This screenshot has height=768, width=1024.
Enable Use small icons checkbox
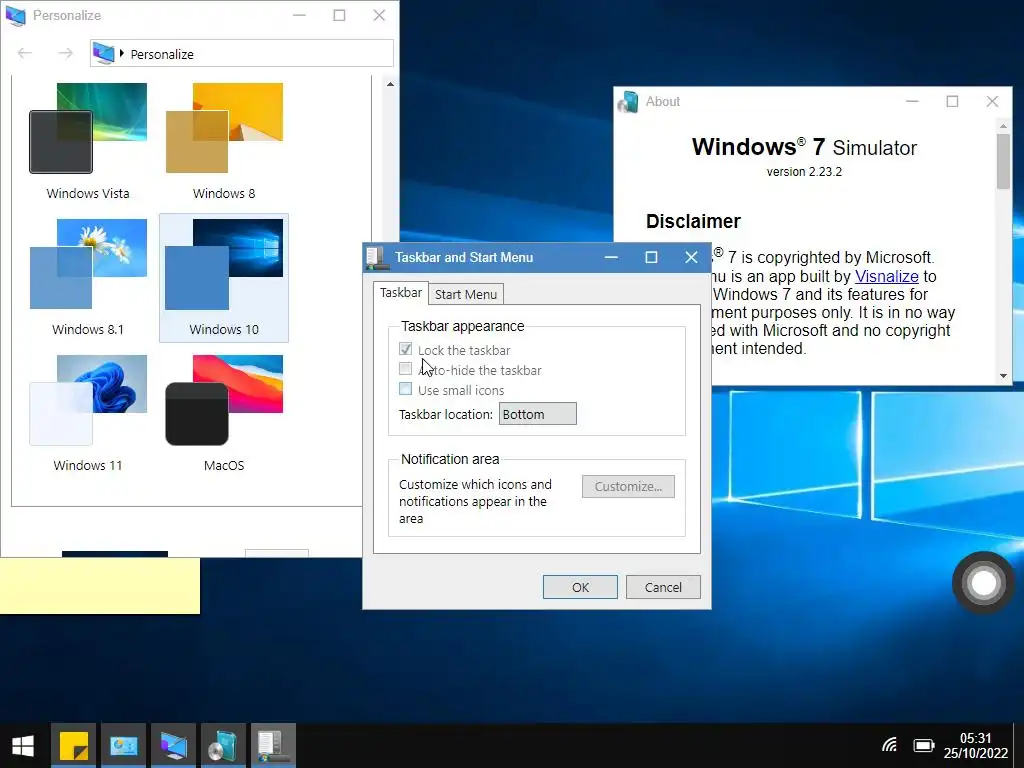pyautogui.click(x=405, y=389)
